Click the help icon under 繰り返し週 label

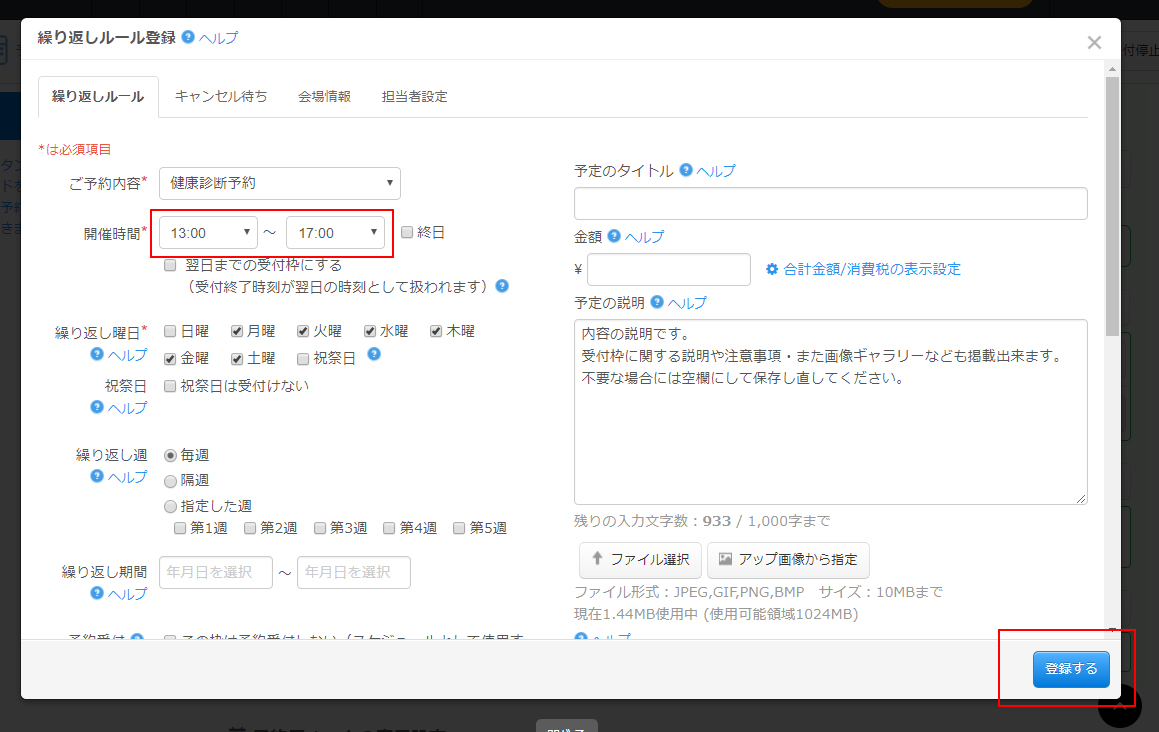pyautogui.click(x=97, y=476)
